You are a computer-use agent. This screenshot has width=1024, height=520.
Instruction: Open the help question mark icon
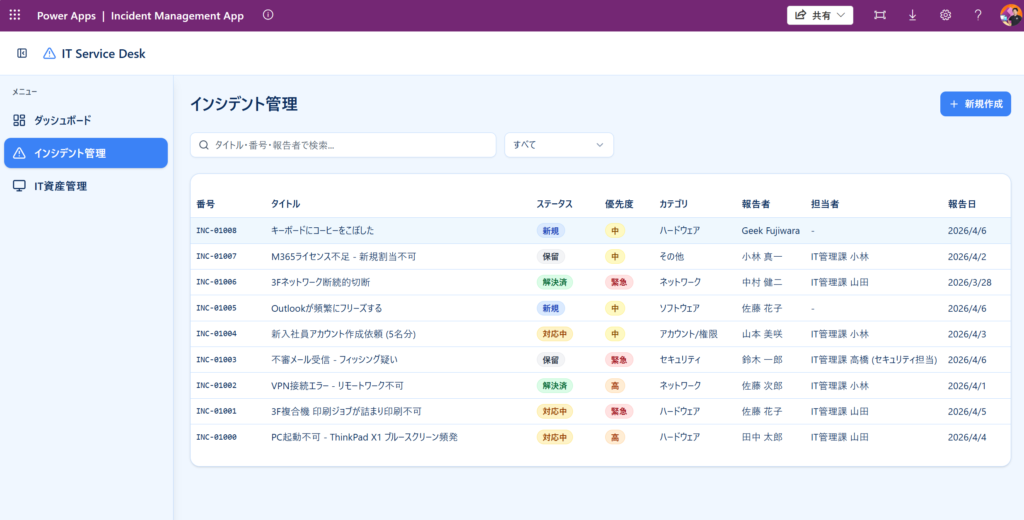(978, 15)
